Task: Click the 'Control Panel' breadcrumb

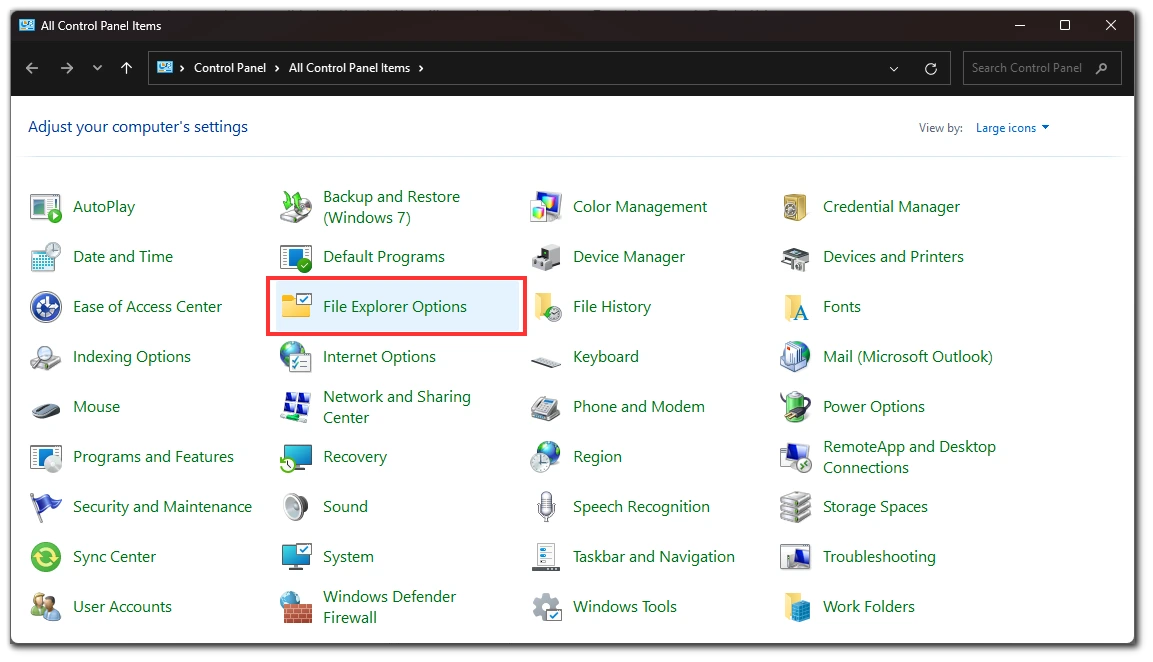Action: point(230,68)
